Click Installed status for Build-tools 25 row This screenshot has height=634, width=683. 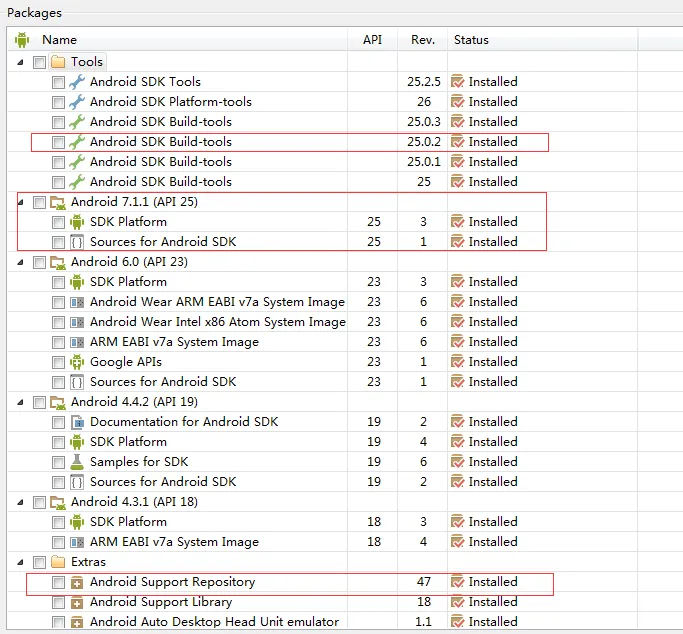click(x=493, y=182)
